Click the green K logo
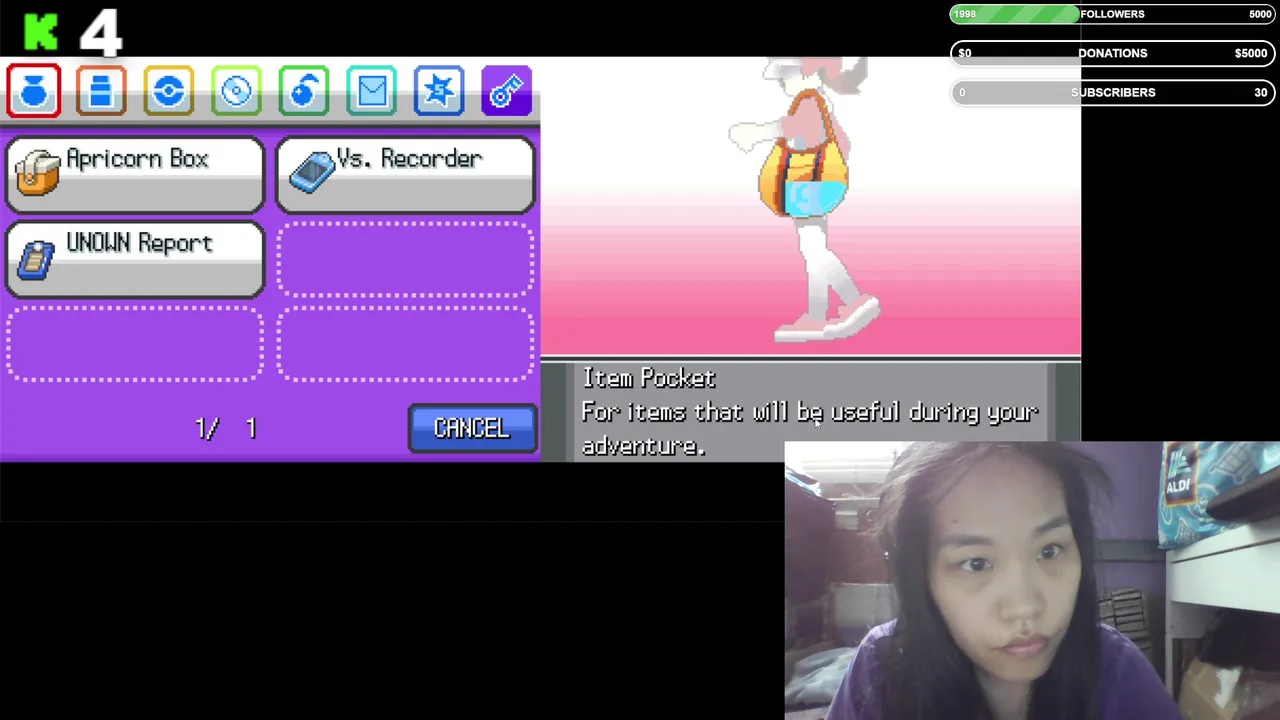 (43, 32)
